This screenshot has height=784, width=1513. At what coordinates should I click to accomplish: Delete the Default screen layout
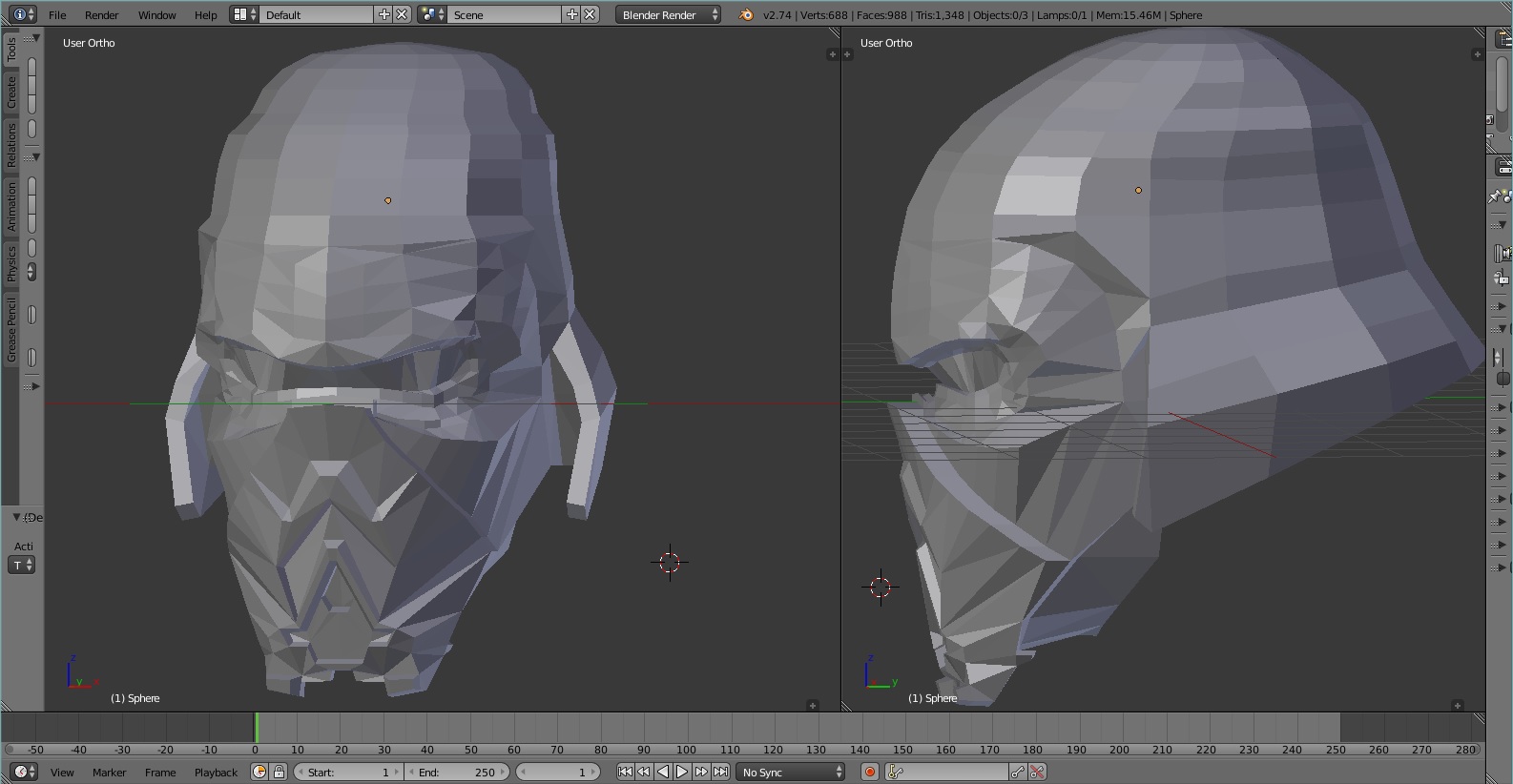click(x=403, y=14)
